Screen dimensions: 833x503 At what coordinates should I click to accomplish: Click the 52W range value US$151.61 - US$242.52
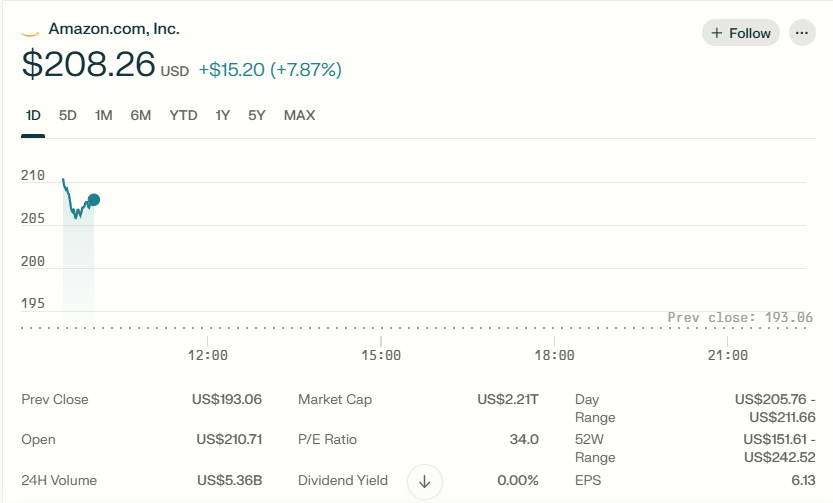pyautogui.click(x=779, y=449)
